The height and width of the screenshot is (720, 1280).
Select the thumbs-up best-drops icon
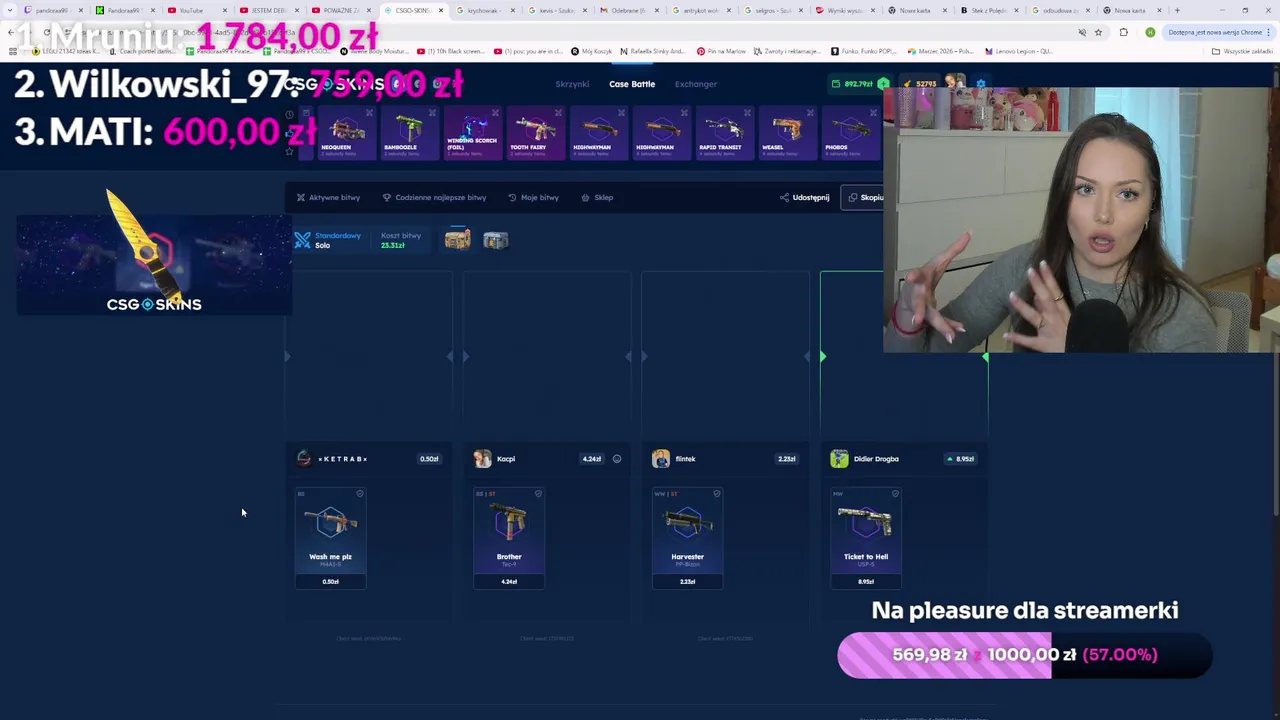click(x=289, y=133)
